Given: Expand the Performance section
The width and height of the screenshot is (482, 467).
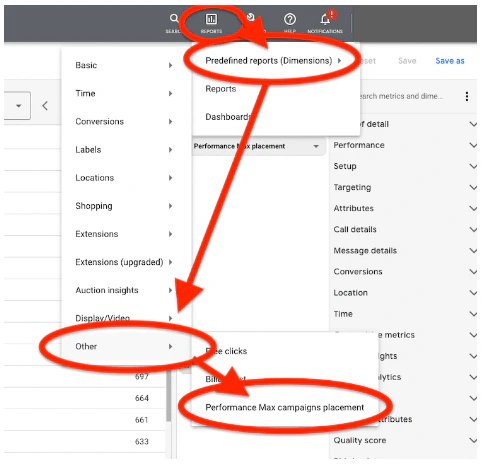Looking at the screenshot, I should click(405, 145).
